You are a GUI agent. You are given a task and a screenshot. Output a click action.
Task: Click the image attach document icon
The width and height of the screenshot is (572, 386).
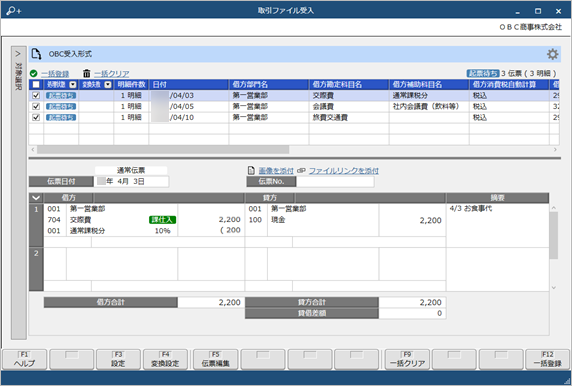(x=251, y=170)
